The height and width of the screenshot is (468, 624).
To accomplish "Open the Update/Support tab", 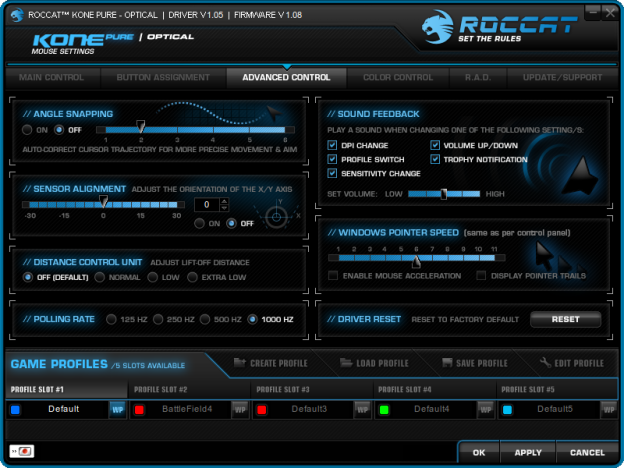I will [562, 78].
